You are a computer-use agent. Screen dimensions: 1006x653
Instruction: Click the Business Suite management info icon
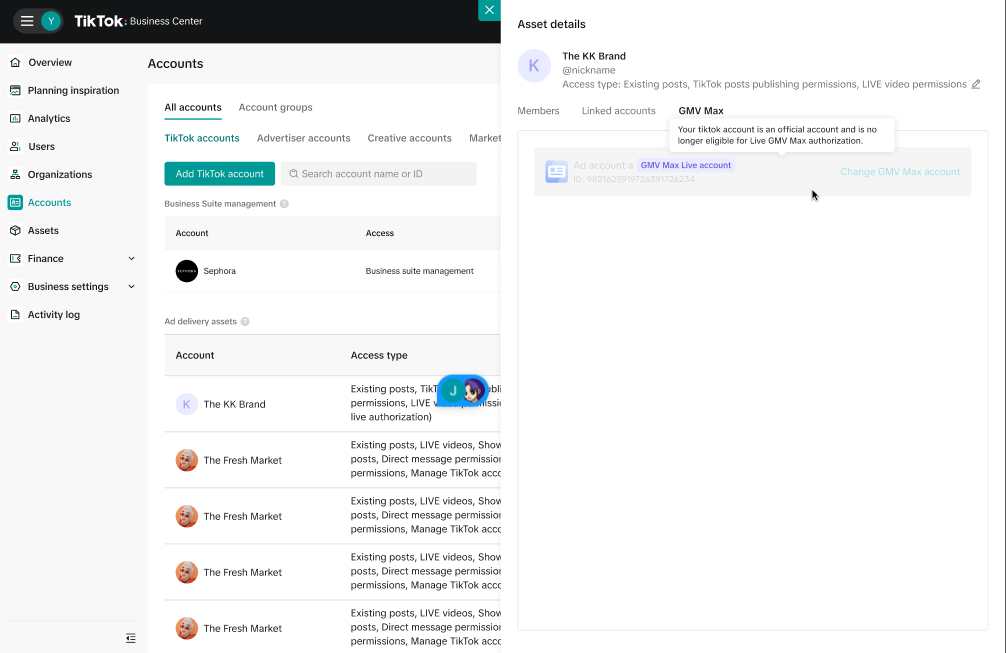284,204
